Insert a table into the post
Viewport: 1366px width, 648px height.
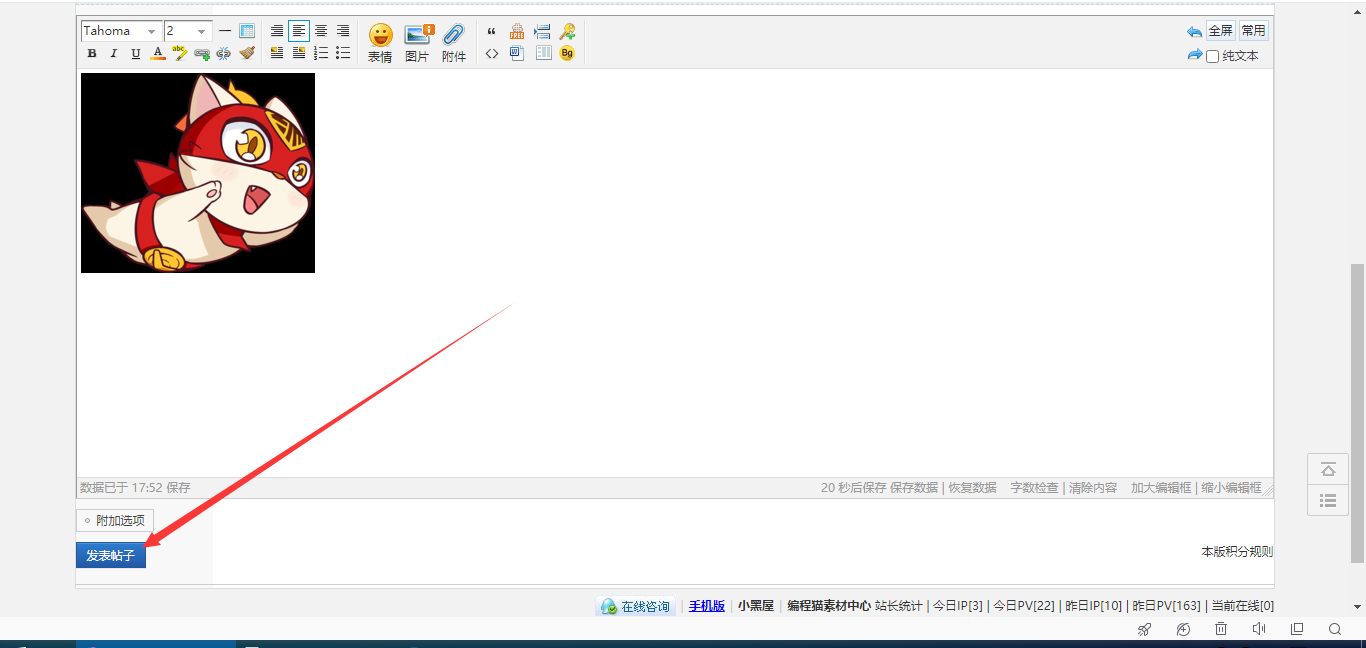[247, 31]
